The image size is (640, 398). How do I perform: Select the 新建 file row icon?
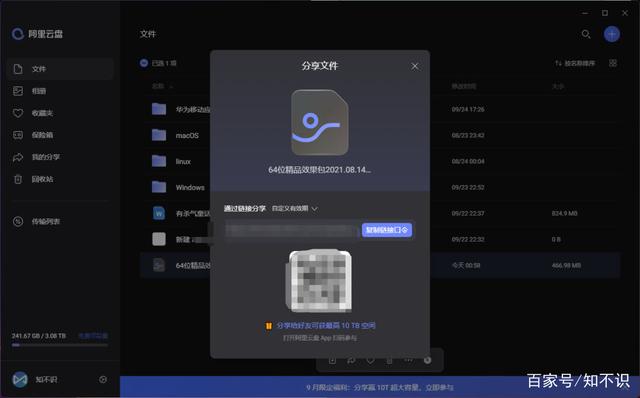159,239
